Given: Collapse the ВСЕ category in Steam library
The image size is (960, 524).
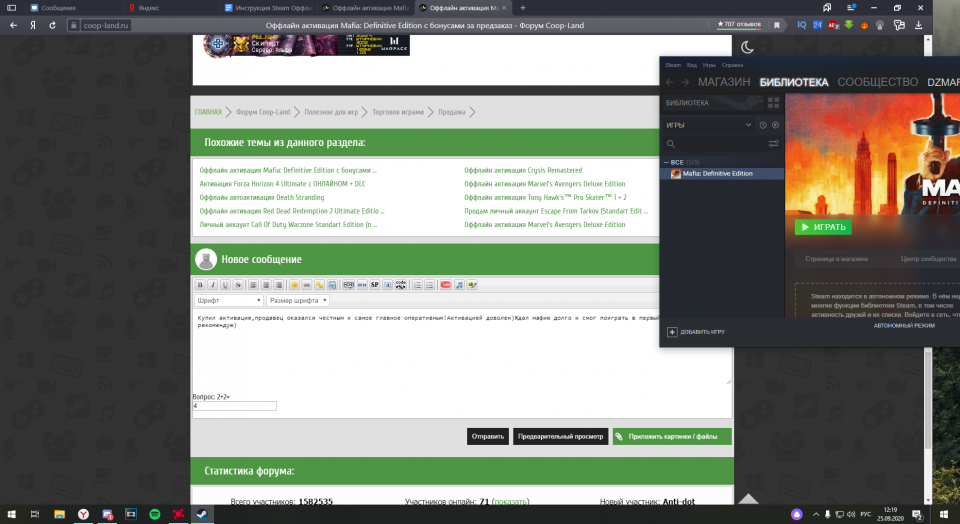Looking at the screenshot, I should (667, 162).
